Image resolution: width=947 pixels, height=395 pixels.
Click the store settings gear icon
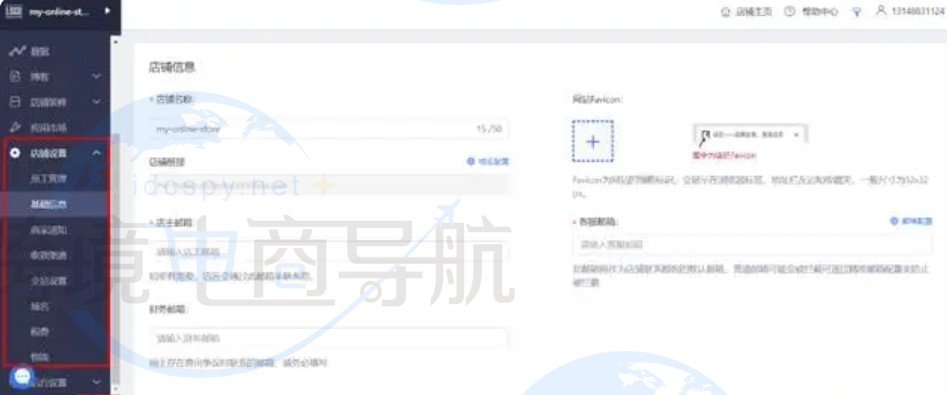point(16,153)
